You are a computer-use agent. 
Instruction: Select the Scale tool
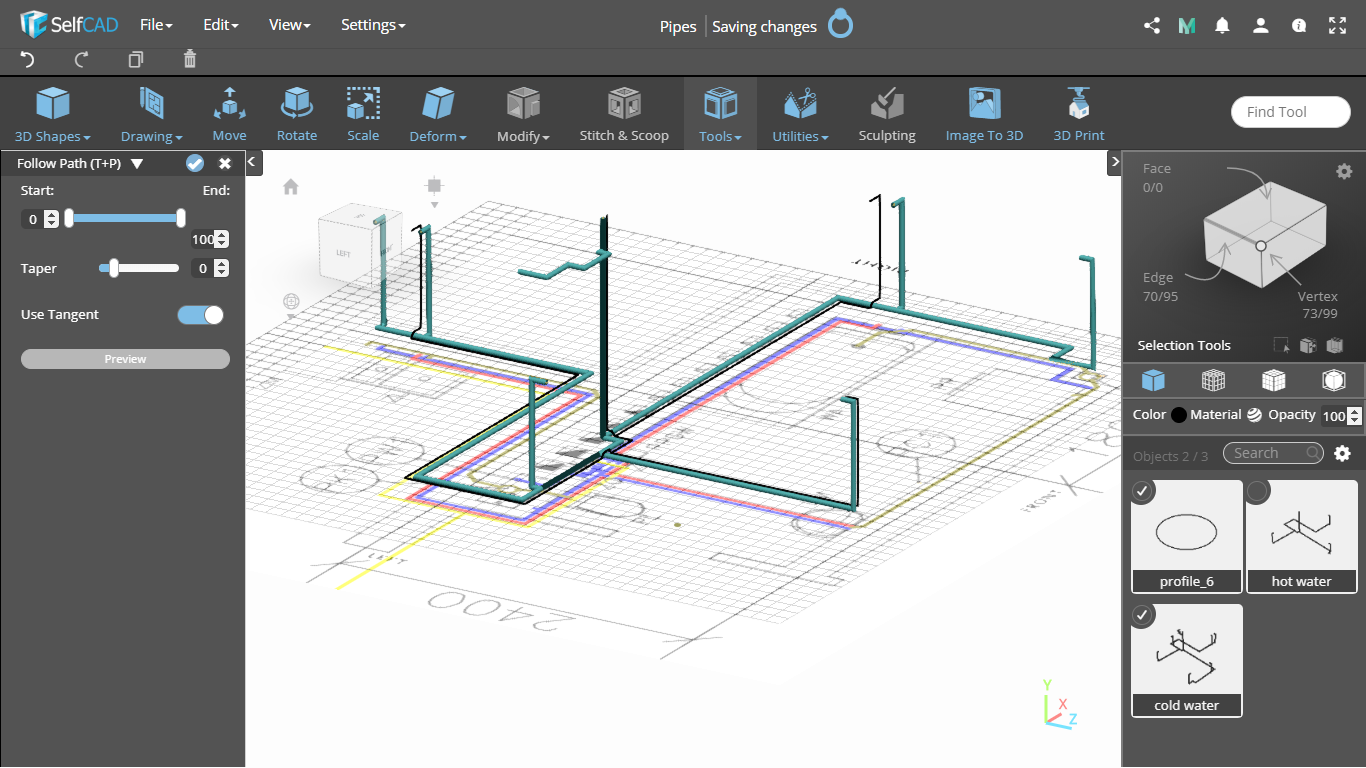pos(363,114)
